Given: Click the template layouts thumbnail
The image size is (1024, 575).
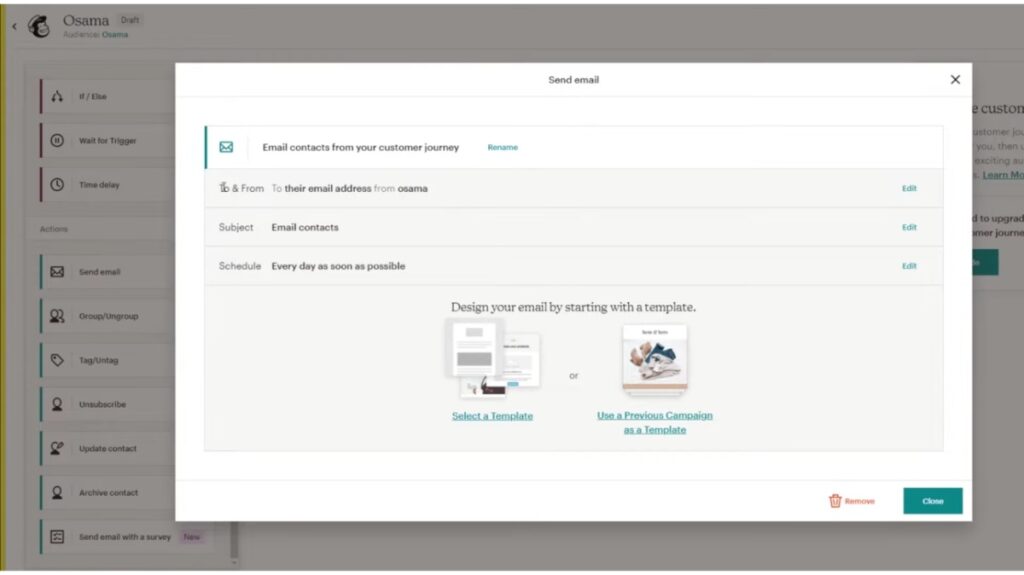Looking at the screenshot, I should coord(493,358).
